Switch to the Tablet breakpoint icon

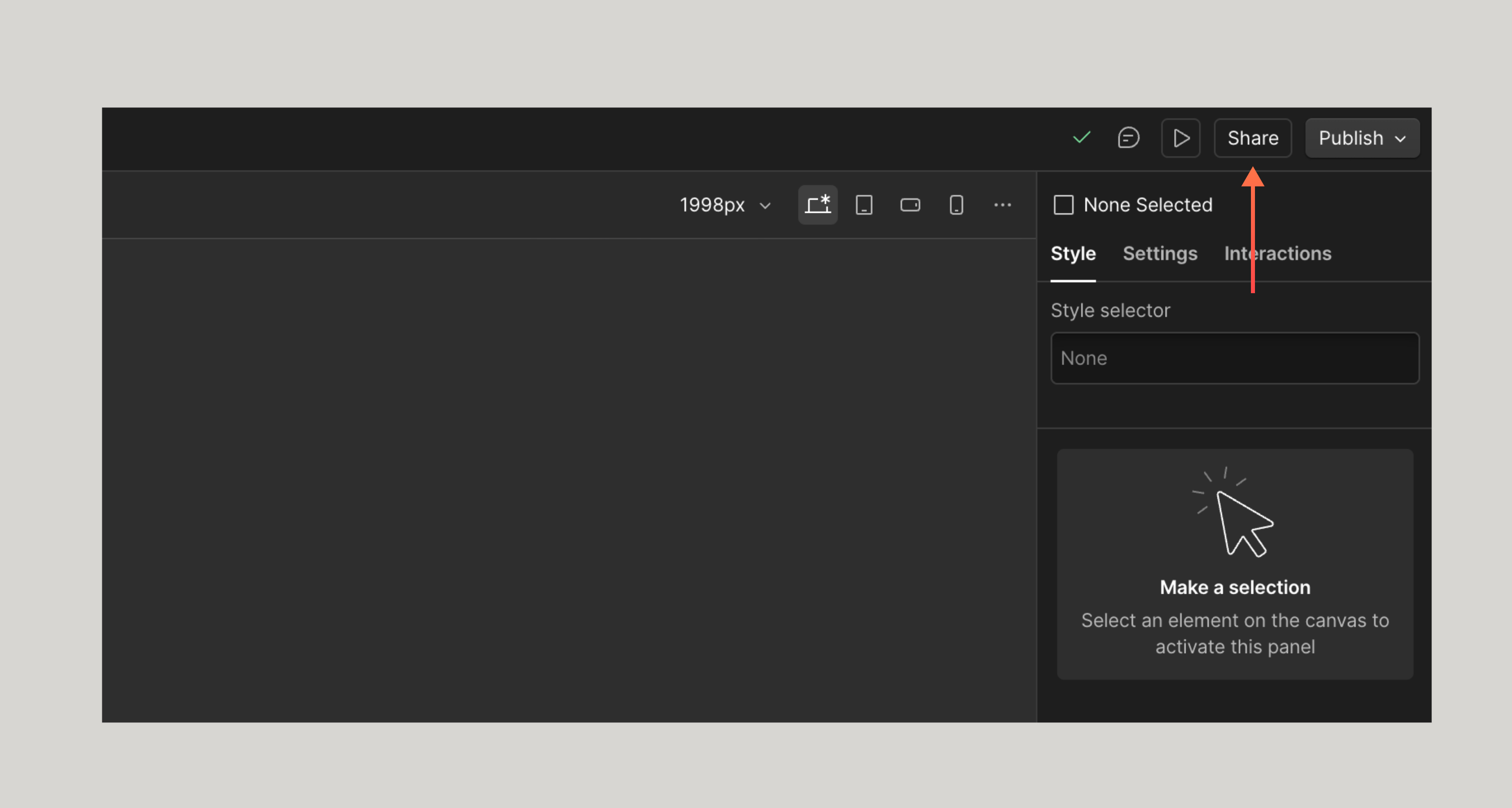tap(864, 205)
